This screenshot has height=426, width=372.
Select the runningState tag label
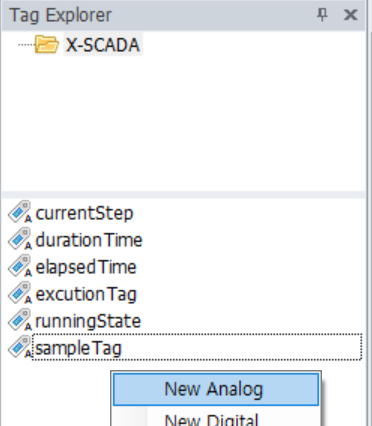point(88,321)
